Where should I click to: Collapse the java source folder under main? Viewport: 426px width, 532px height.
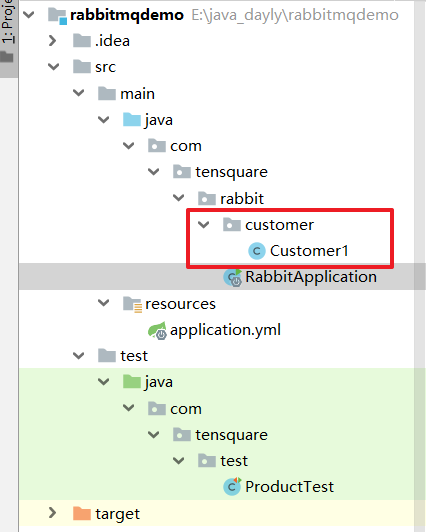coord(103,119)
